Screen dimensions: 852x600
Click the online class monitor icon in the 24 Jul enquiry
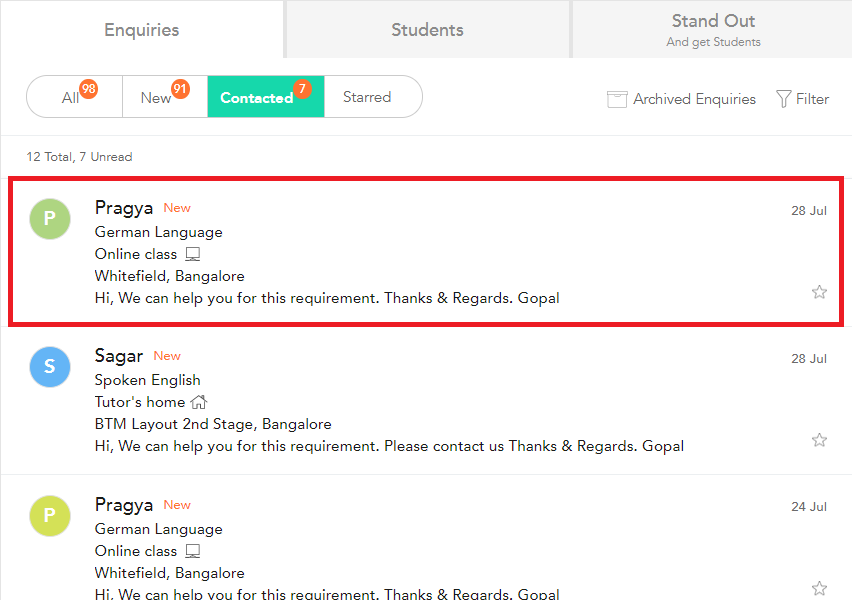coord(193,551)
